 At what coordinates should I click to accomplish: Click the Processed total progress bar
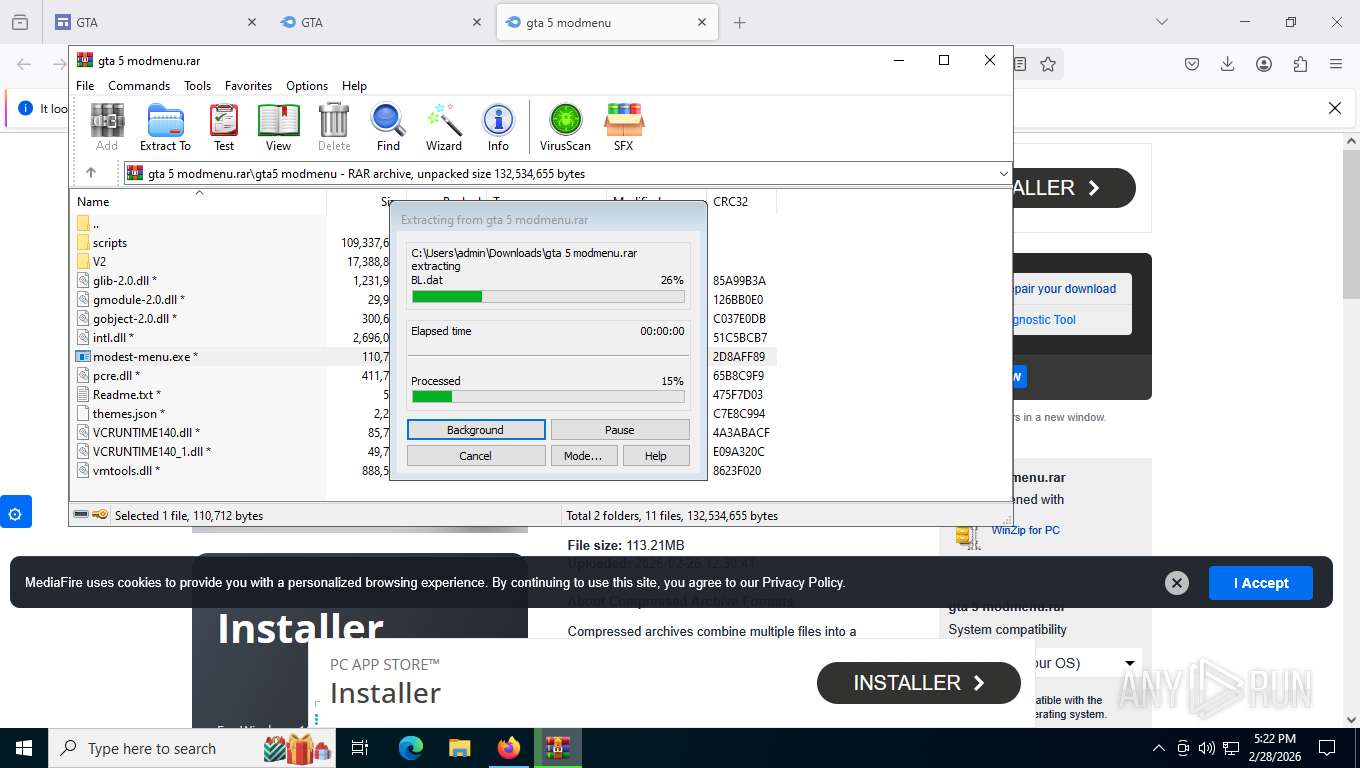click(548, 397)
